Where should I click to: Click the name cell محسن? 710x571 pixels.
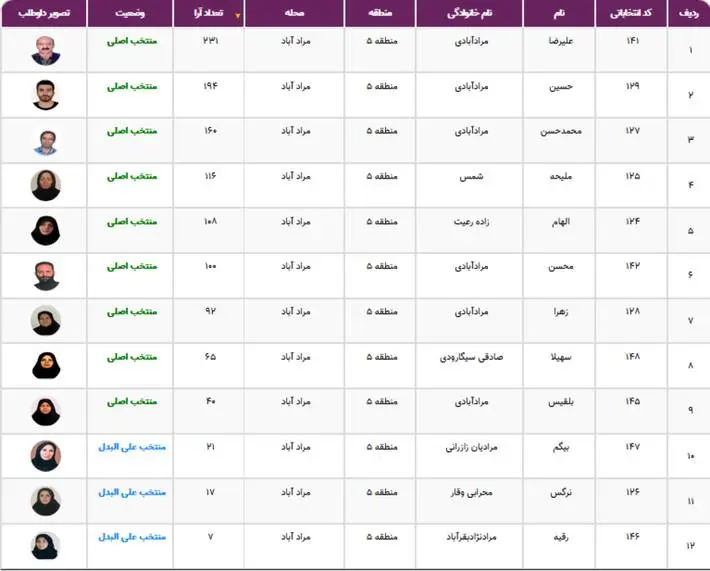coord(561,267)
